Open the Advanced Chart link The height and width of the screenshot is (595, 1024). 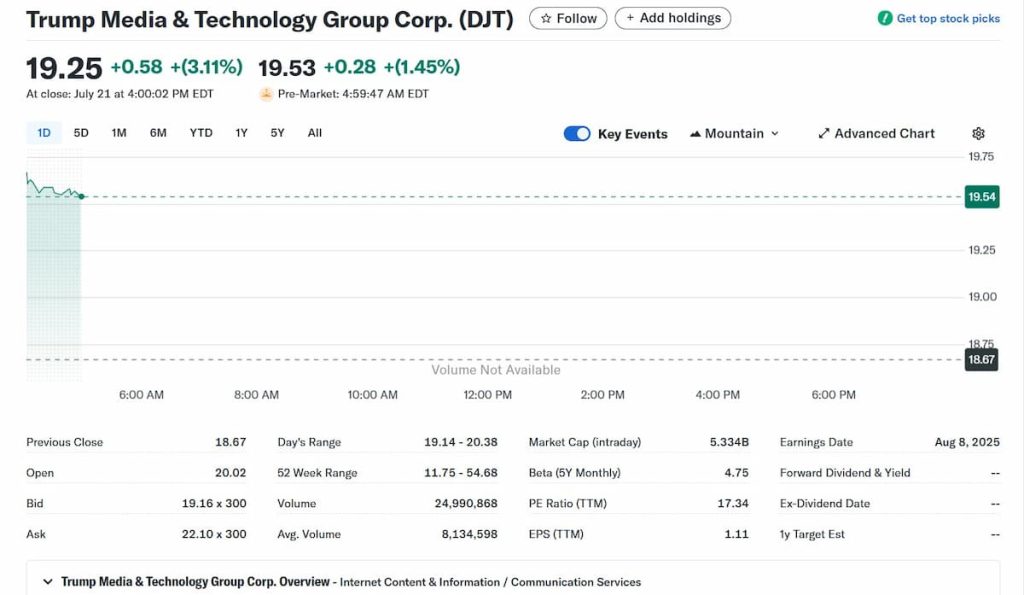coord(876,133)
